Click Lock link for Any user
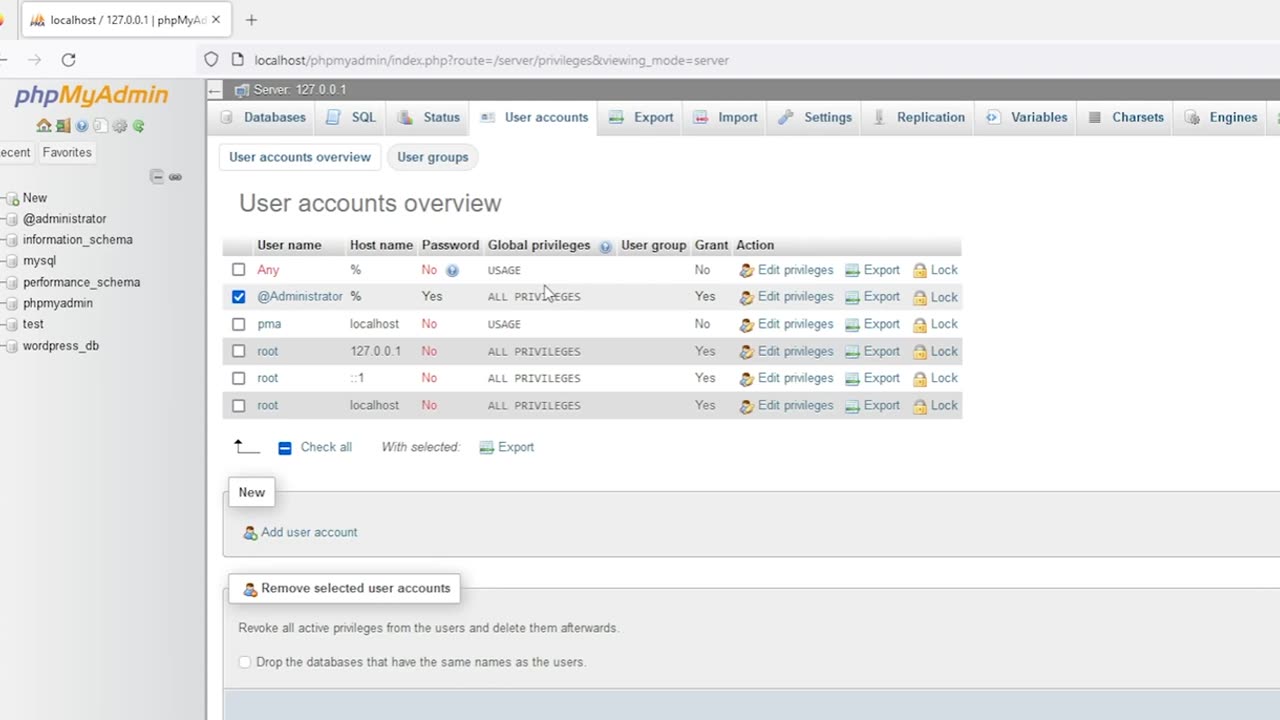This screenshot has width=1280, height=720. click(x=944, y=270)
